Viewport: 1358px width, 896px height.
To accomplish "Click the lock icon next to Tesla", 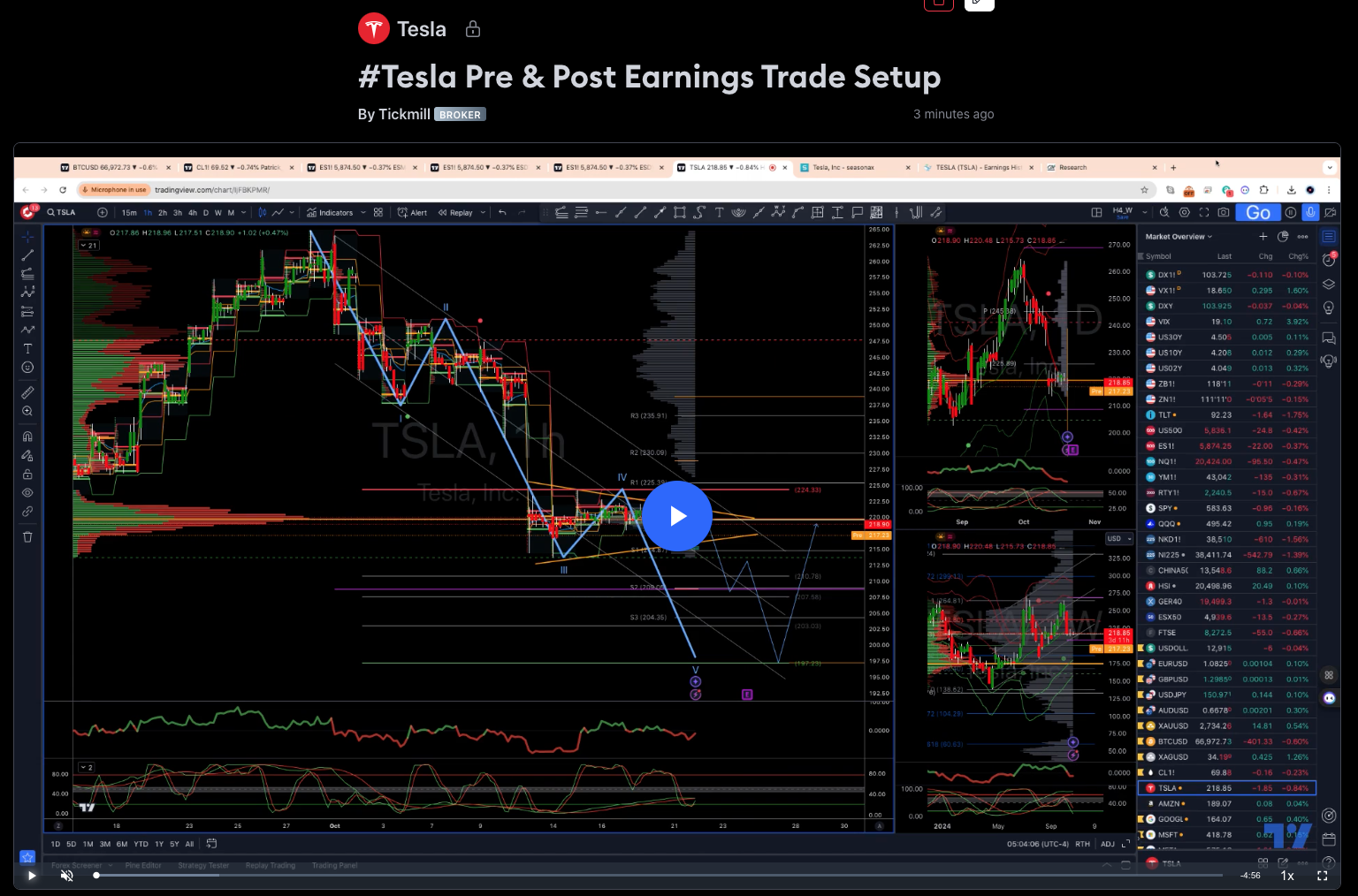I will pyautogui.click(x=473, y=29).
